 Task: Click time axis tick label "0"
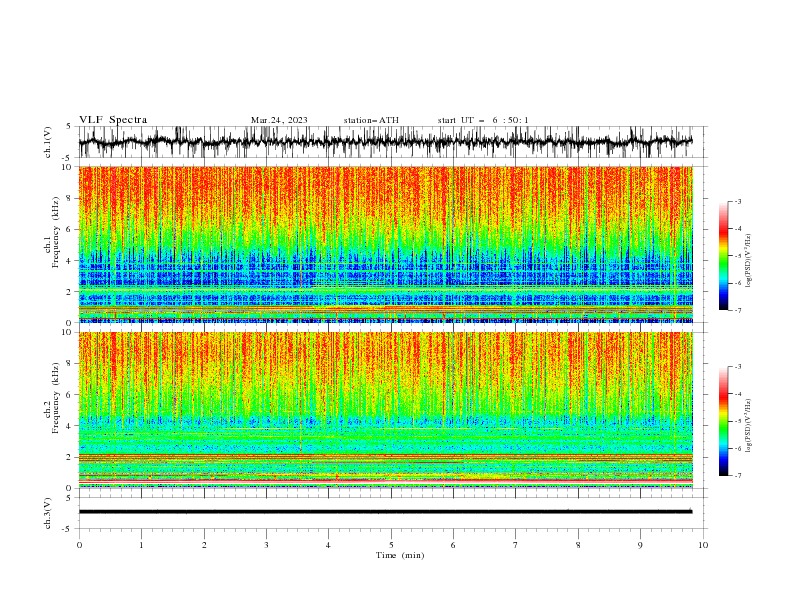(x=79, y=545)
